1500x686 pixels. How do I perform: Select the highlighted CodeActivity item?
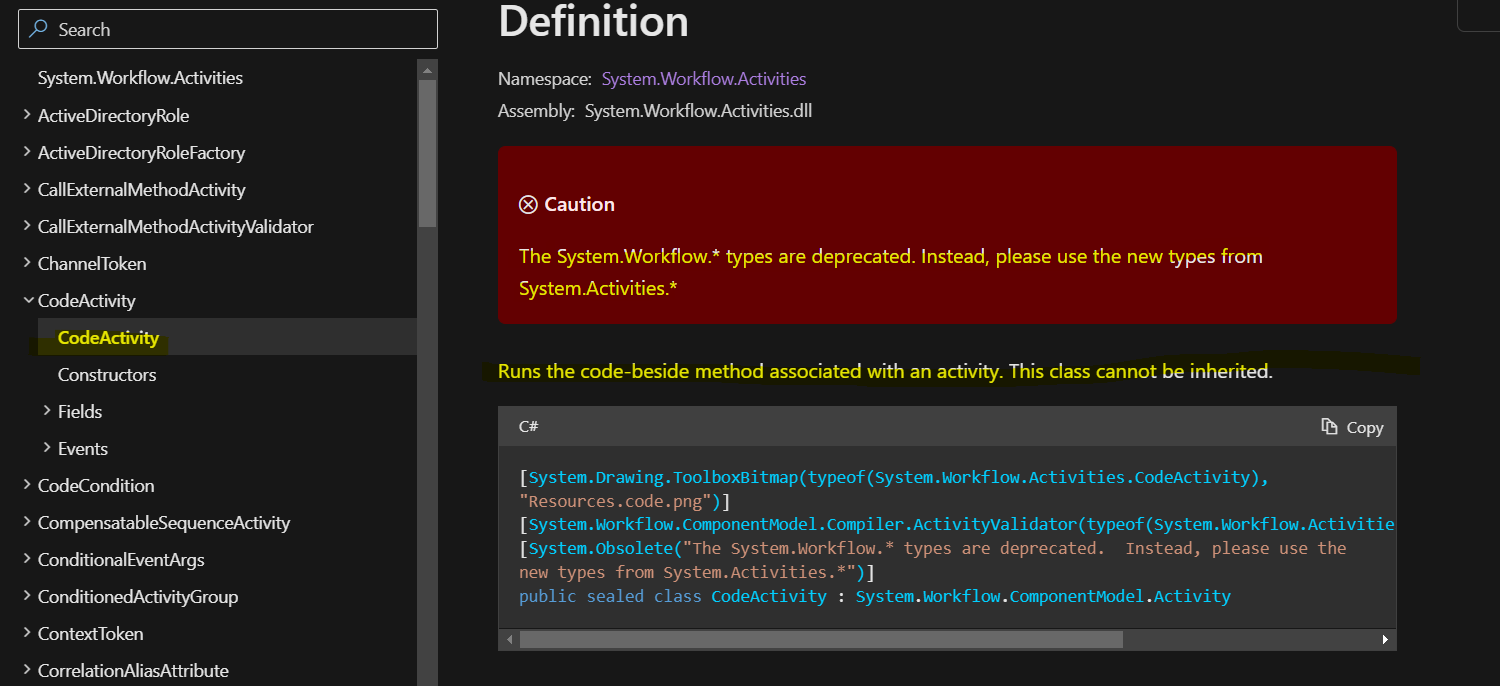coord(108,338)
